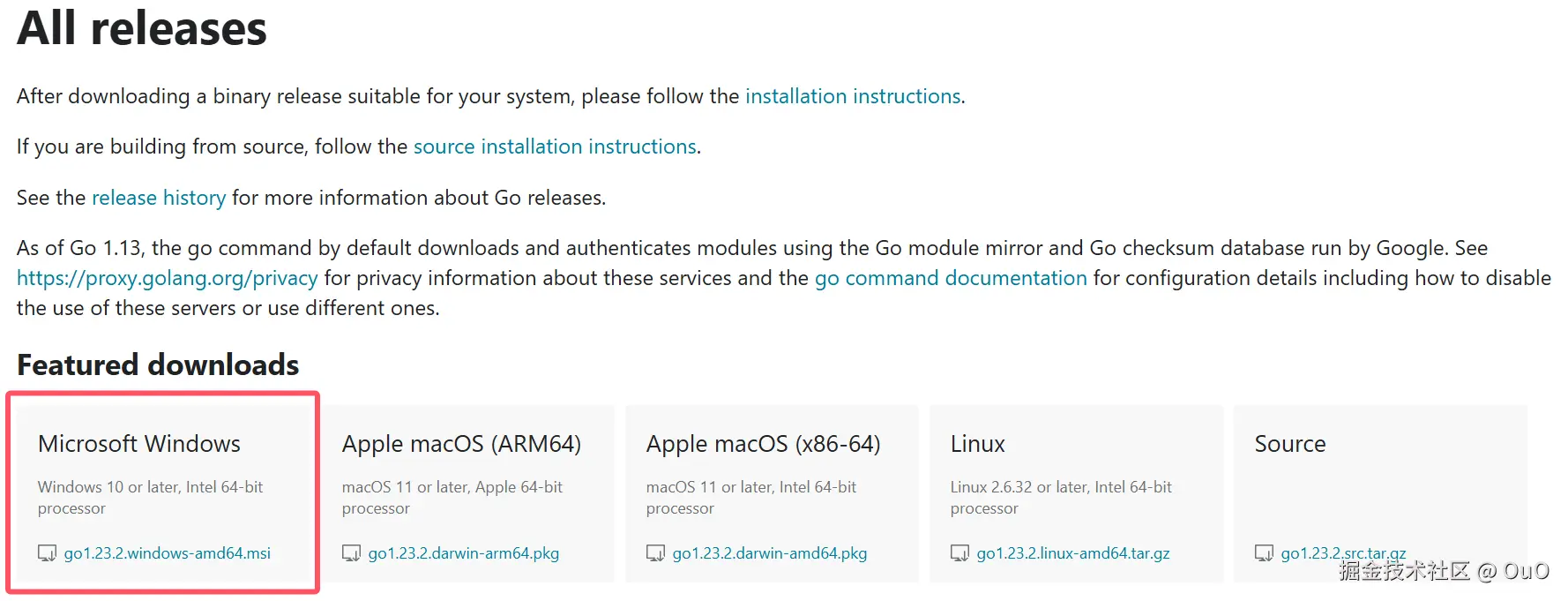Download go1.23.2.darwin-arm64.pkg file

pos(464,553)
